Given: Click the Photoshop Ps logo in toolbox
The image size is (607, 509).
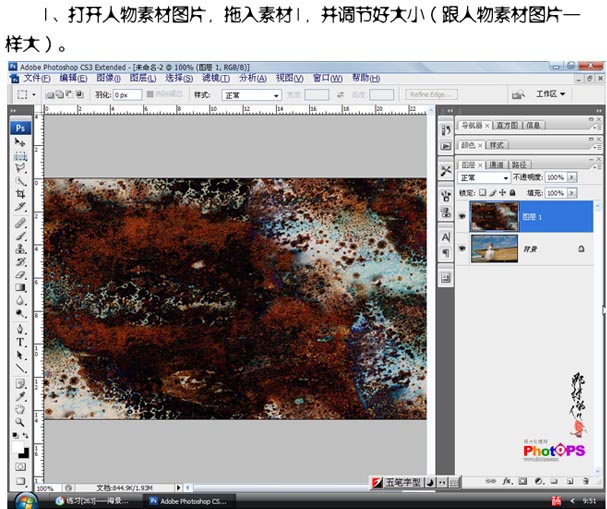Looking at the screenshot, I should [21, 128].
